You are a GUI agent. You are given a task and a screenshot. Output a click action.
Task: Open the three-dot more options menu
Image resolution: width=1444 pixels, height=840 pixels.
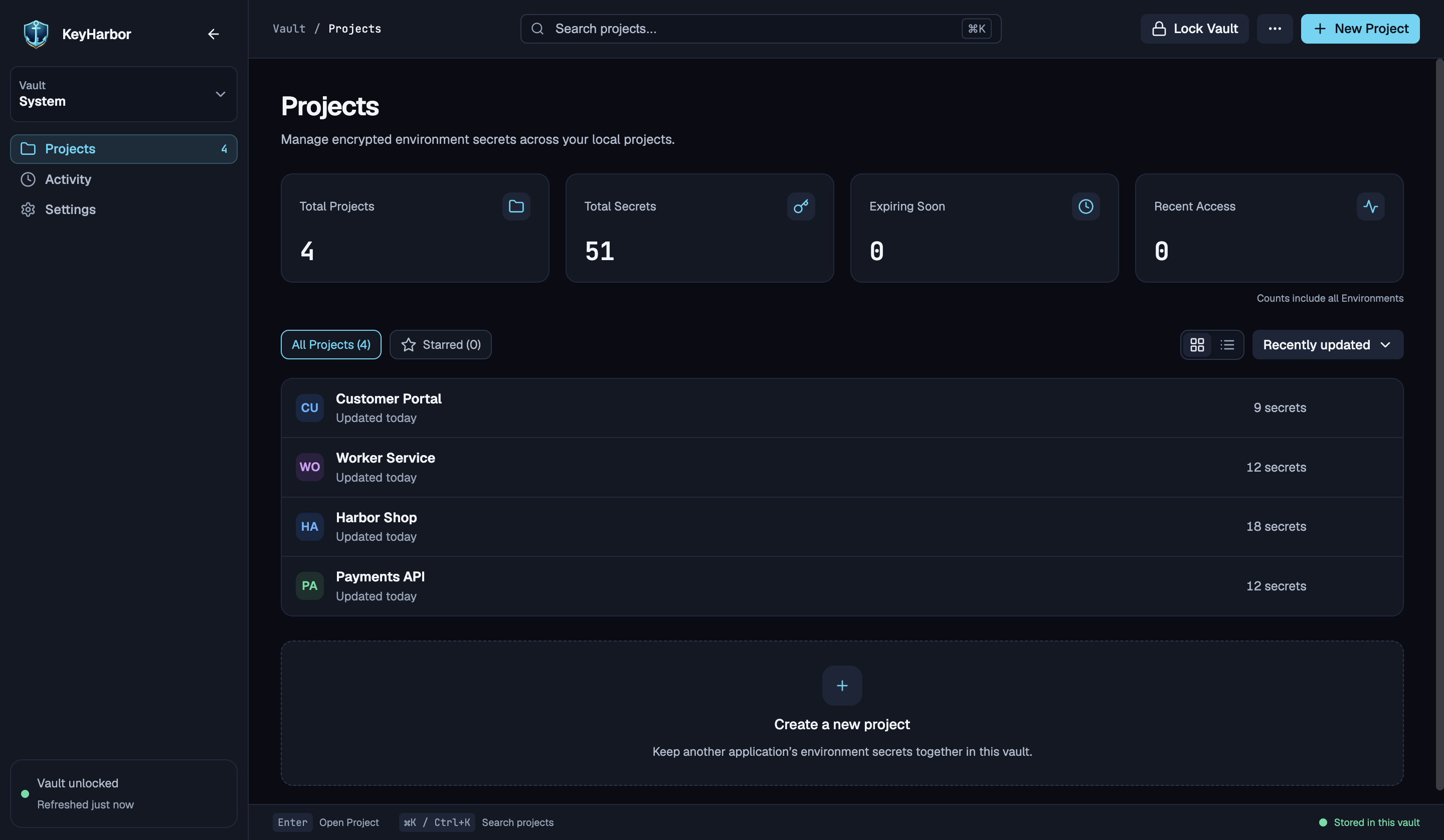(1275, 29)
